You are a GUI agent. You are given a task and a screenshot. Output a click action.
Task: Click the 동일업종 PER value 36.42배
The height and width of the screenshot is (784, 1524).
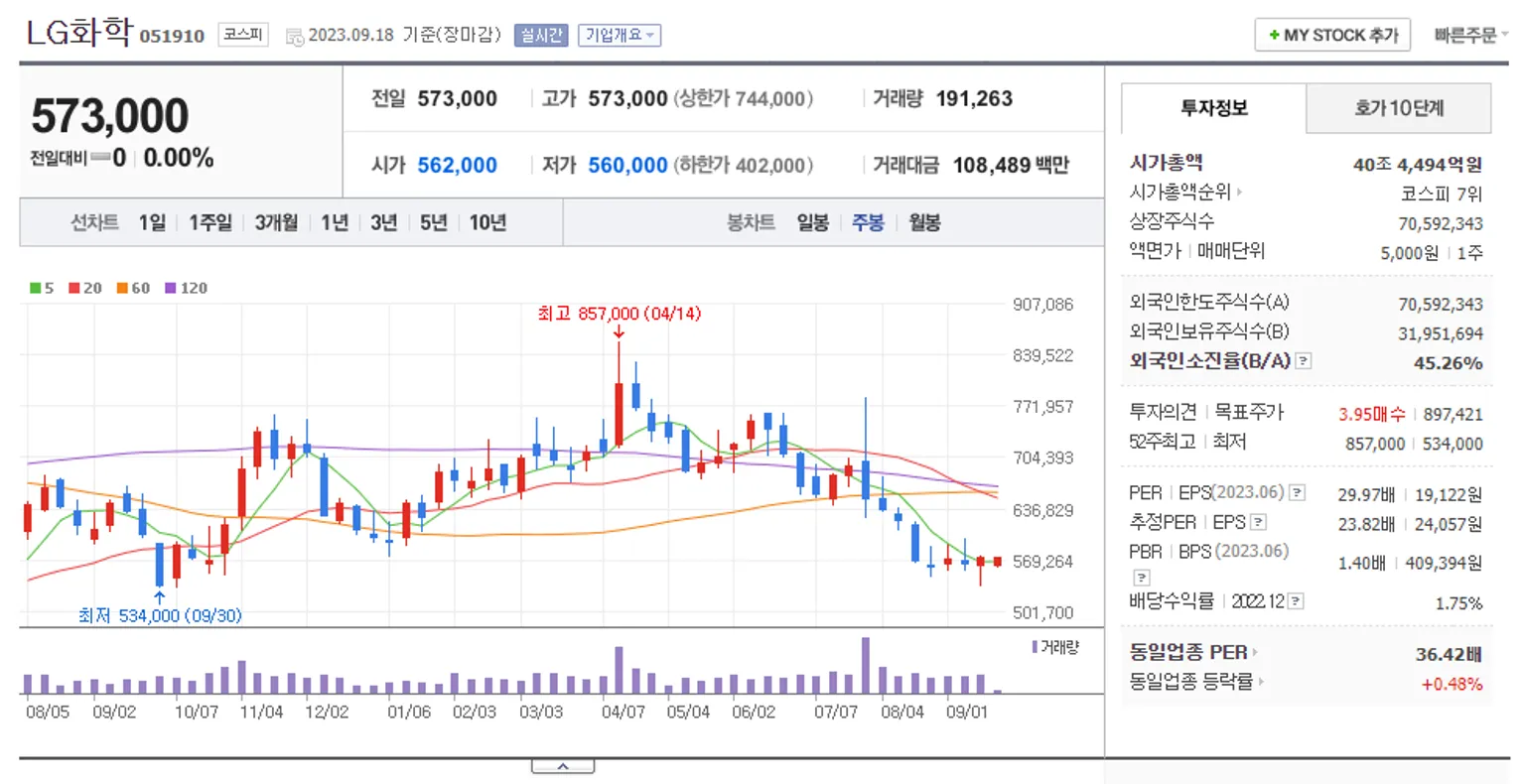coord(1449,653)
